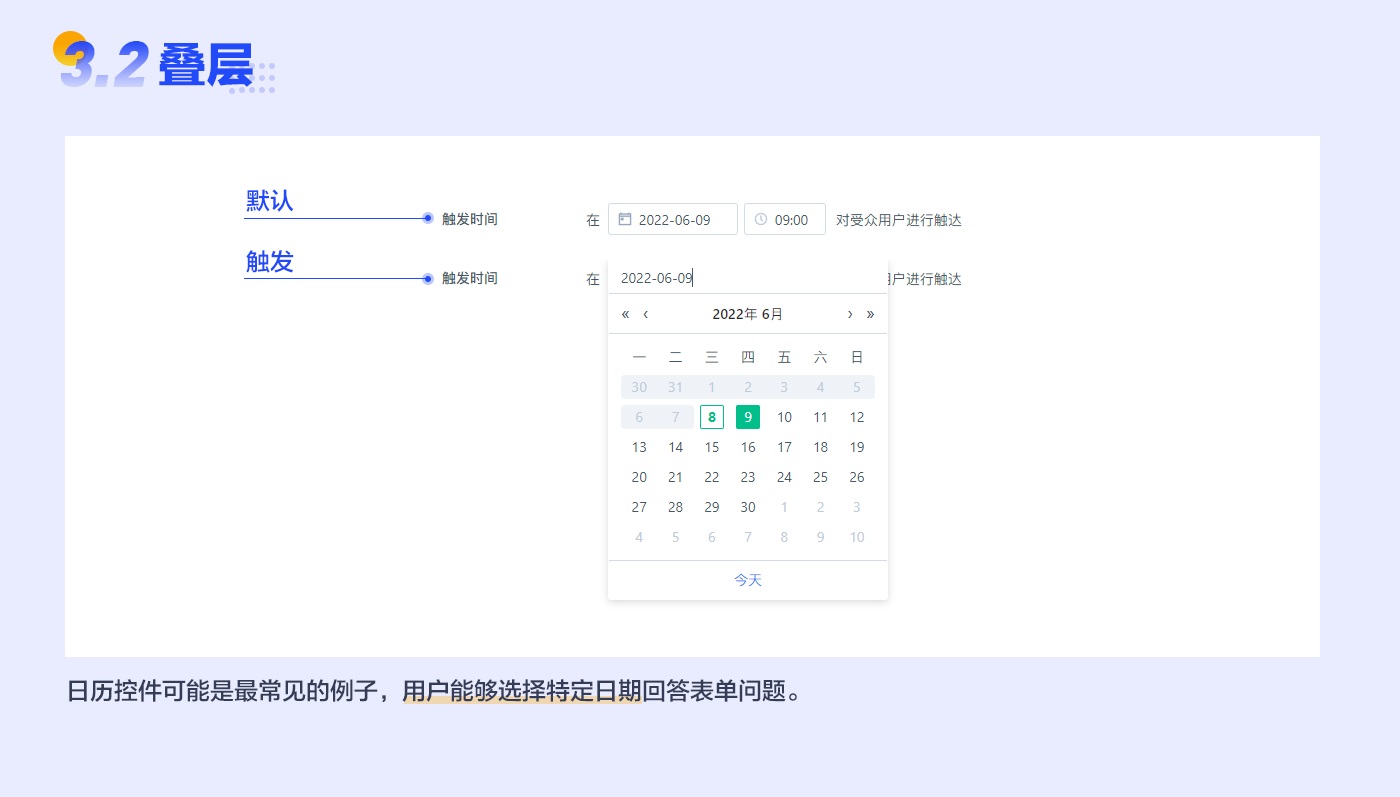Click the underlined 用户能够选择特定日期 caption text
Image resolution: width=1400 pixels, height=797 pixels.
coord(522,691)
